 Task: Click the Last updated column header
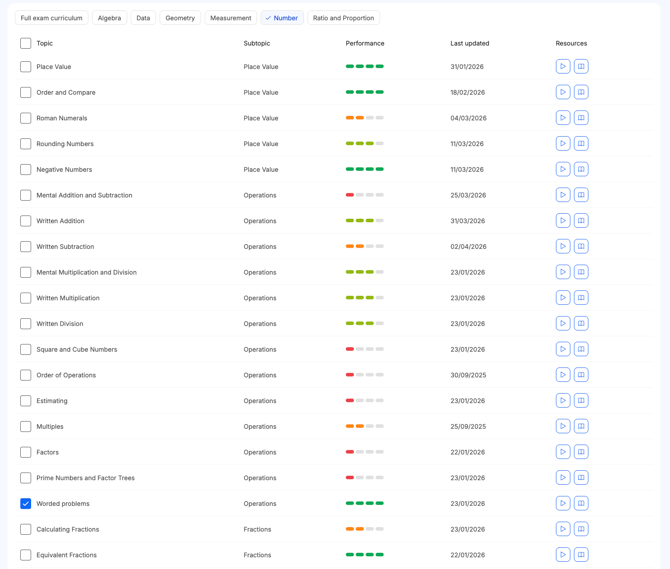pos(470,43)
